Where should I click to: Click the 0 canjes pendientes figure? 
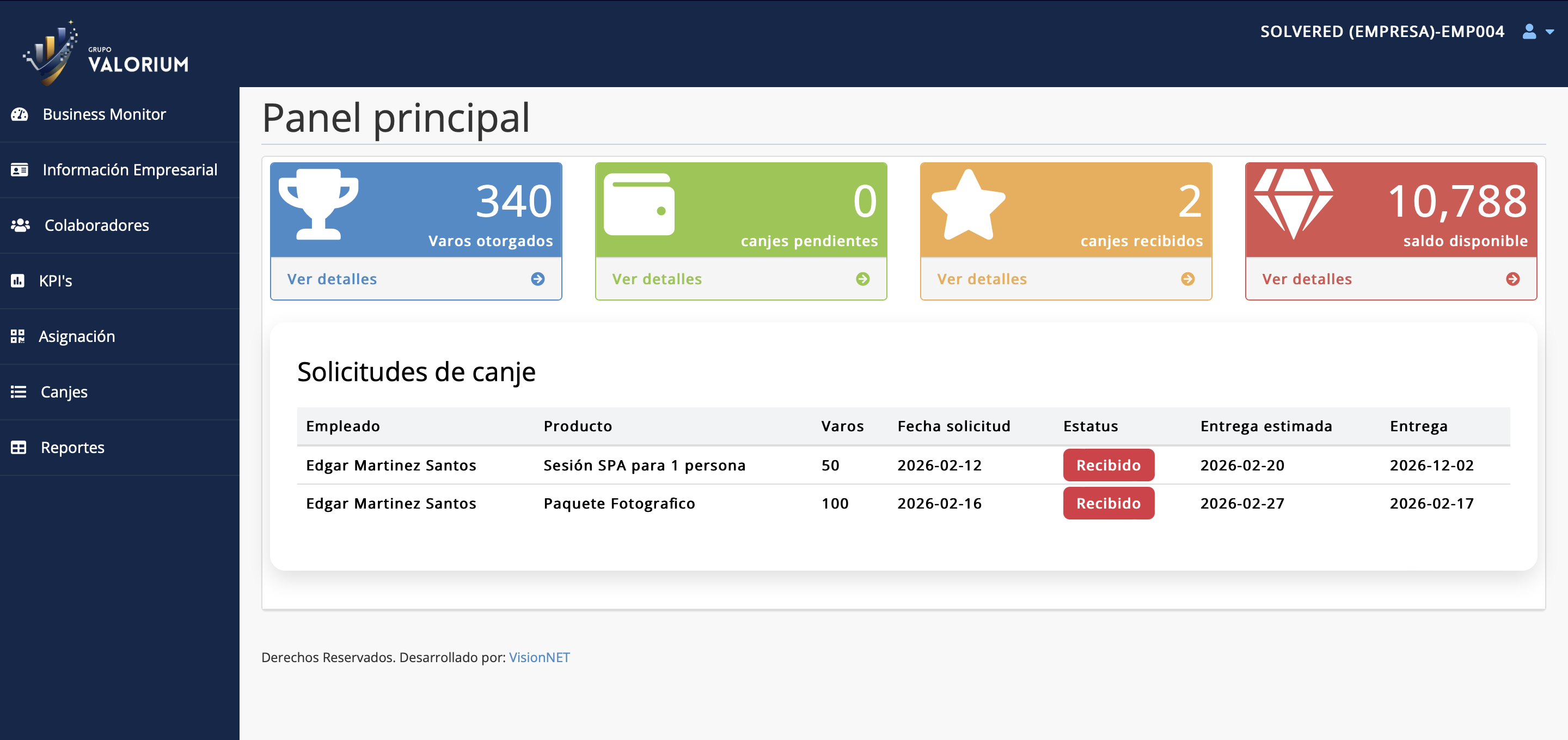pyautogui.click(x=865, y=201)
